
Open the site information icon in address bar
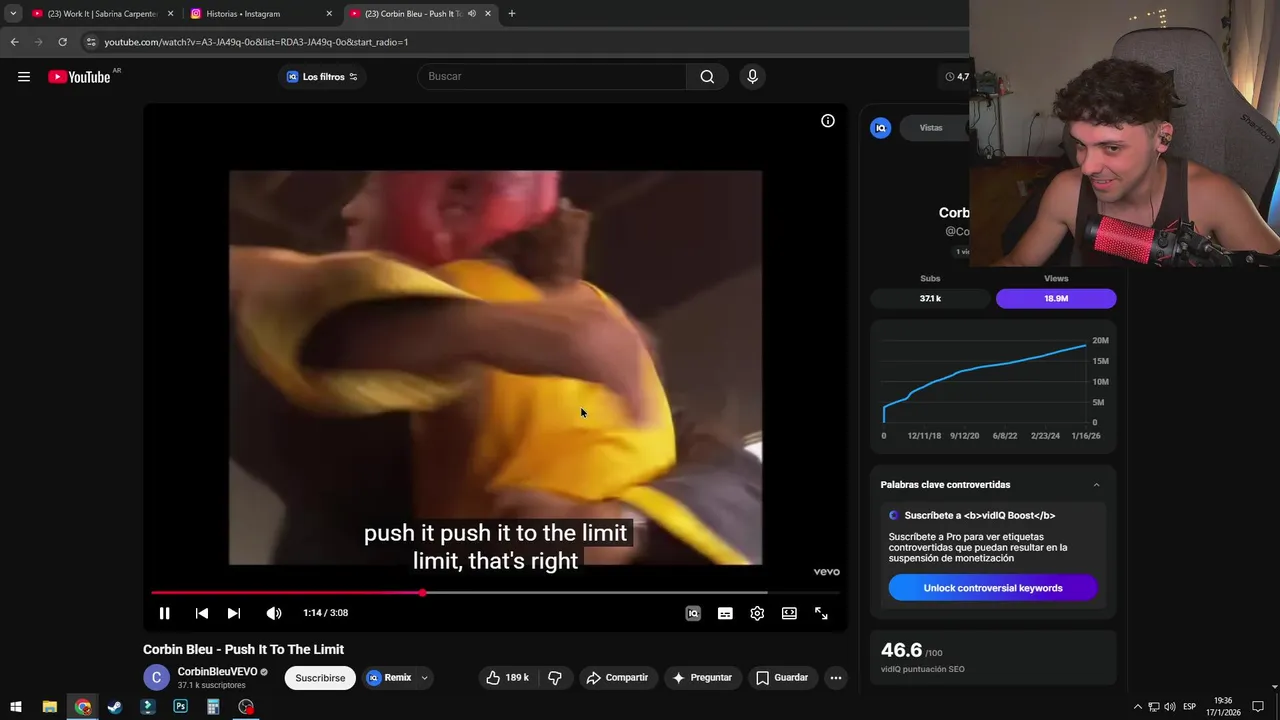click(91, 42)
